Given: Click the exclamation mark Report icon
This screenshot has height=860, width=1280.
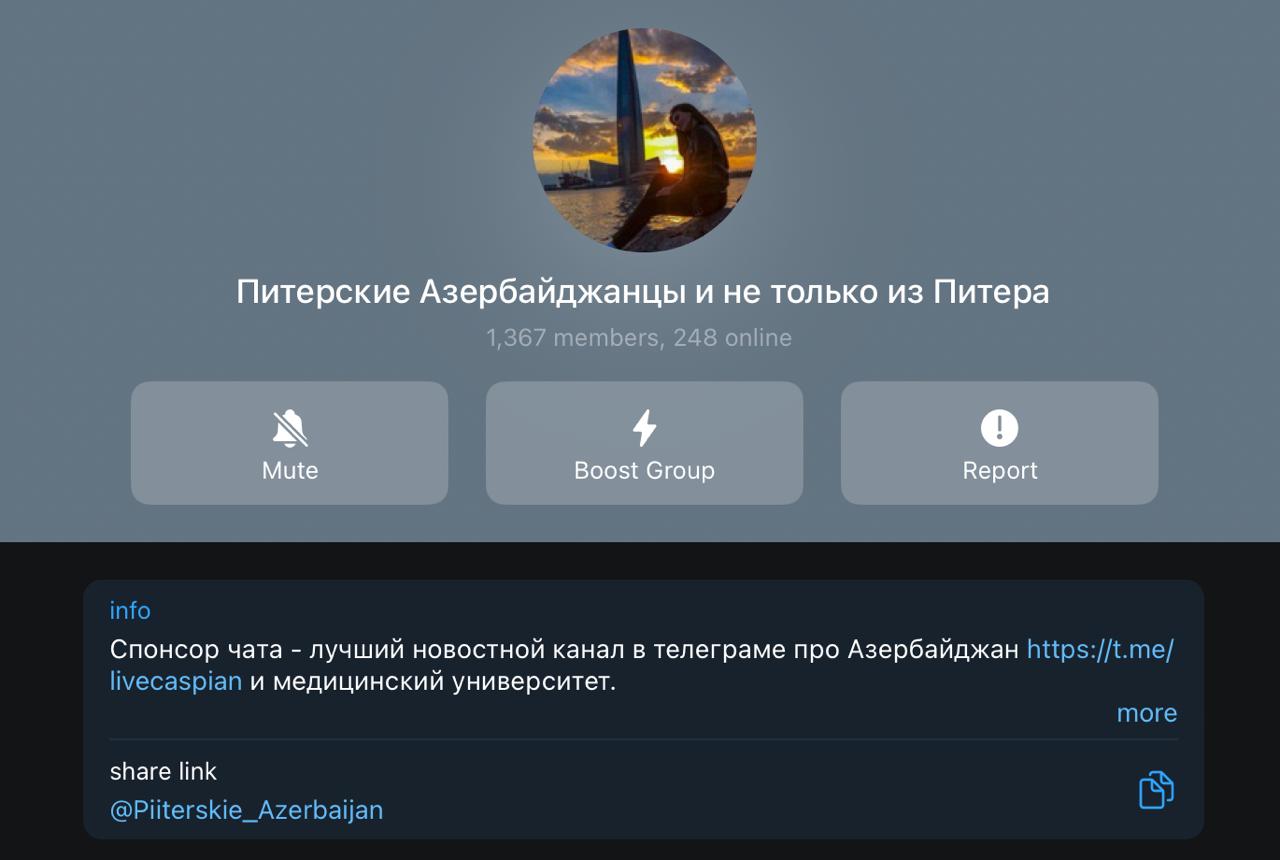Looking at the screenshot, I should click(x=999, y=428).
